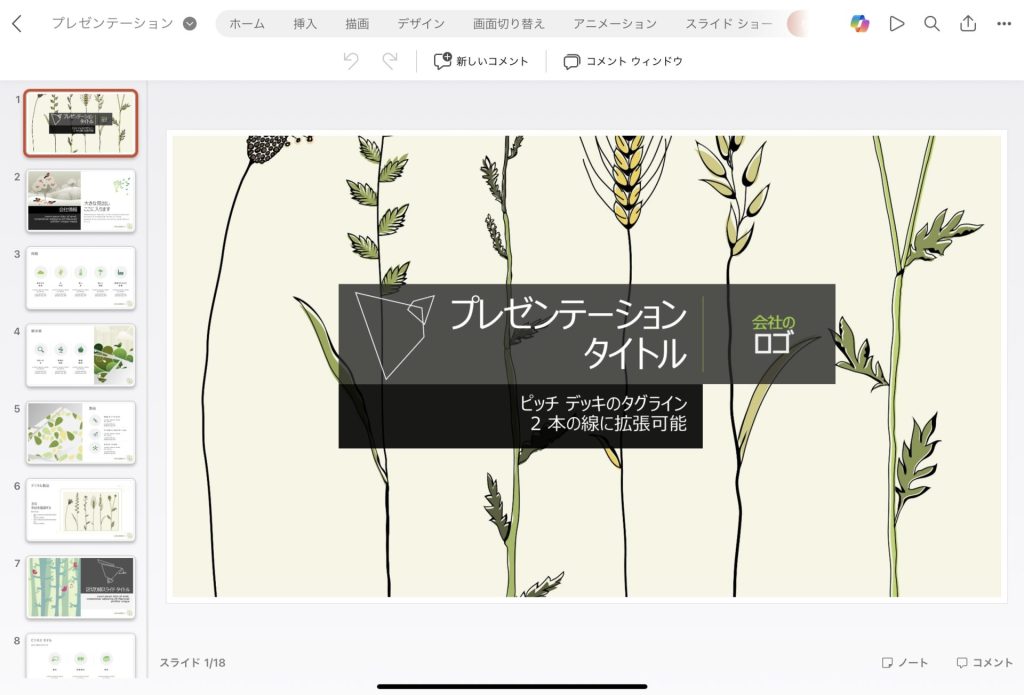Expand the presentation title dropdown
Image resolution: width=1024 pixels, height=695 pixels.
189,24
